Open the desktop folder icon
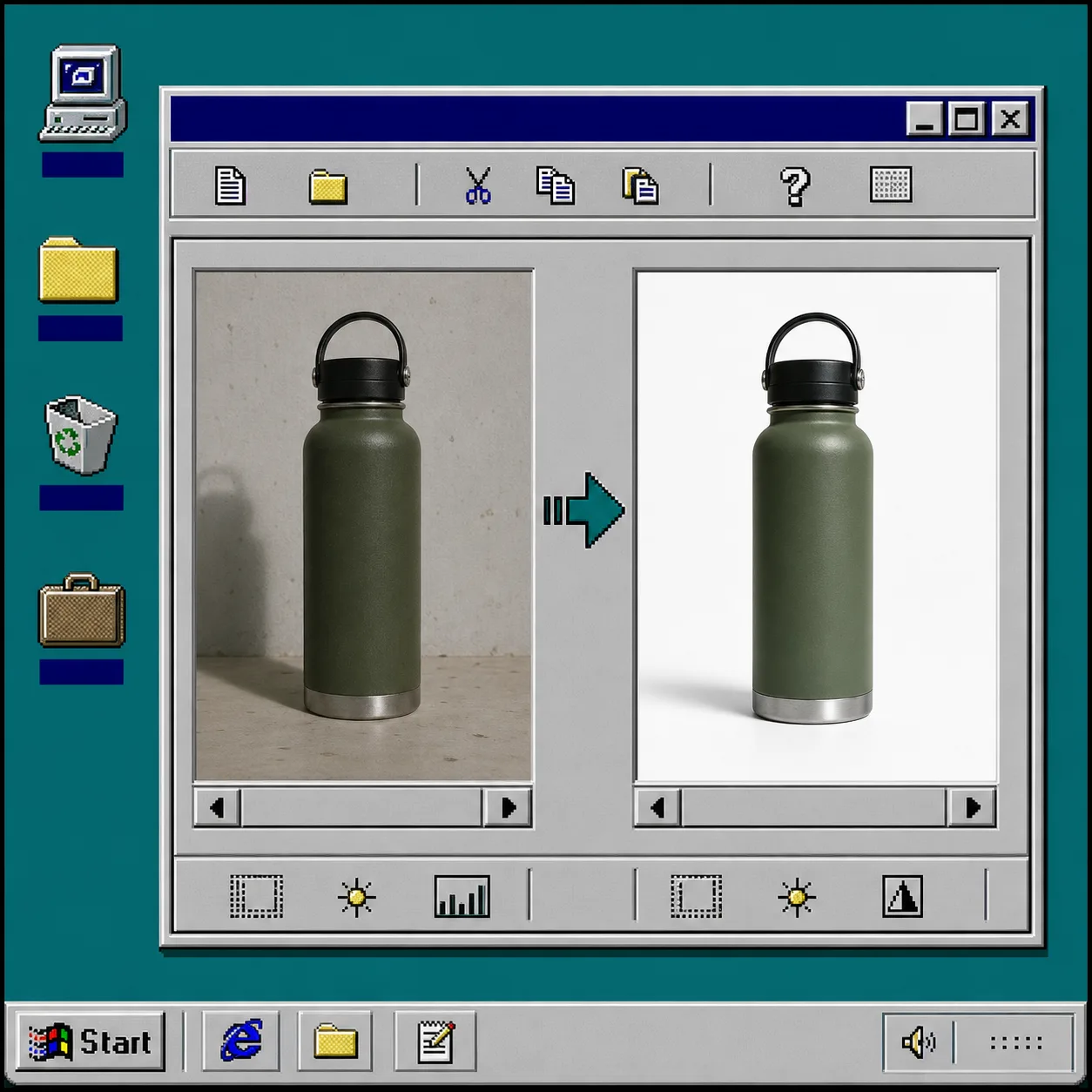The width and height of the screenshot is (1092, 1092). pyautogui.click(x=78, y=270)
